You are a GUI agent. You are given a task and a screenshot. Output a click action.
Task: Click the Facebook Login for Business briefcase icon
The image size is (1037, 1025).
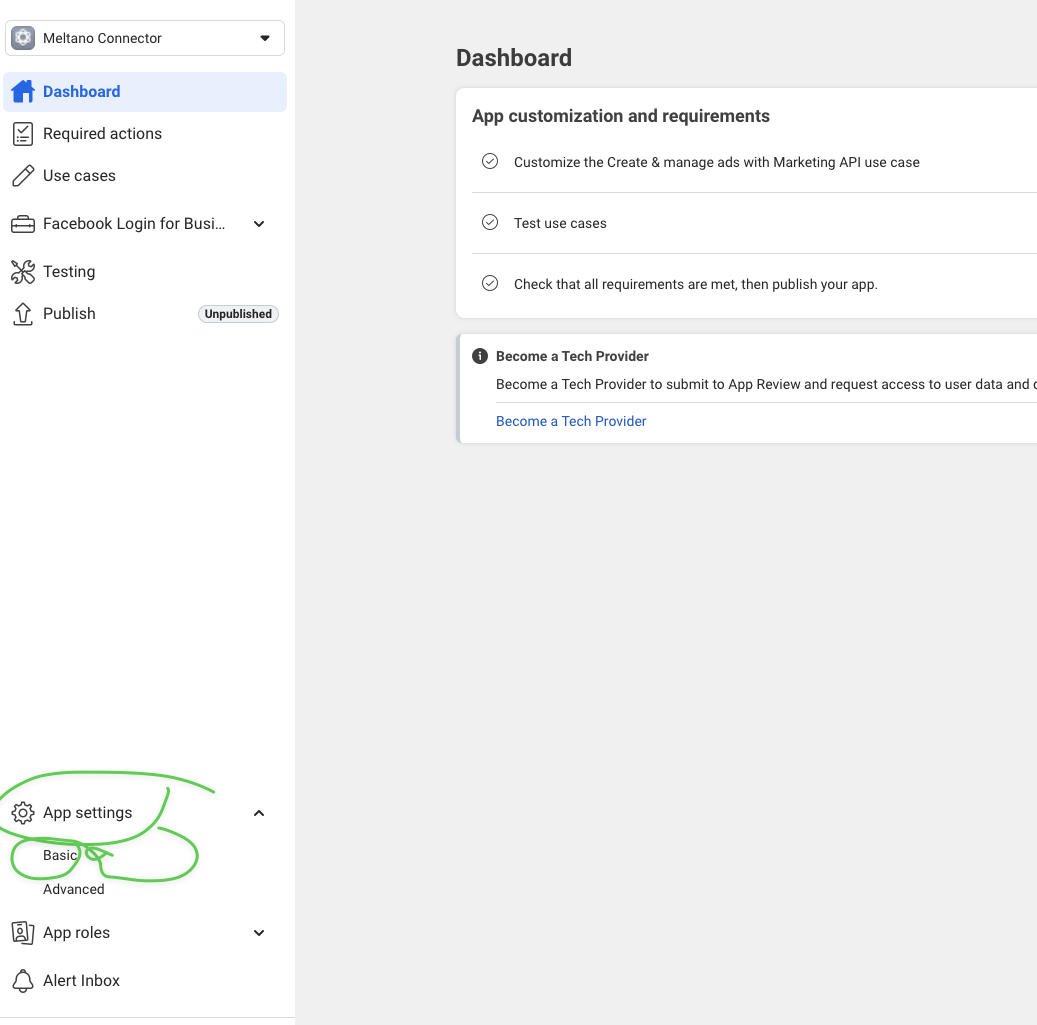coord(22,223)
